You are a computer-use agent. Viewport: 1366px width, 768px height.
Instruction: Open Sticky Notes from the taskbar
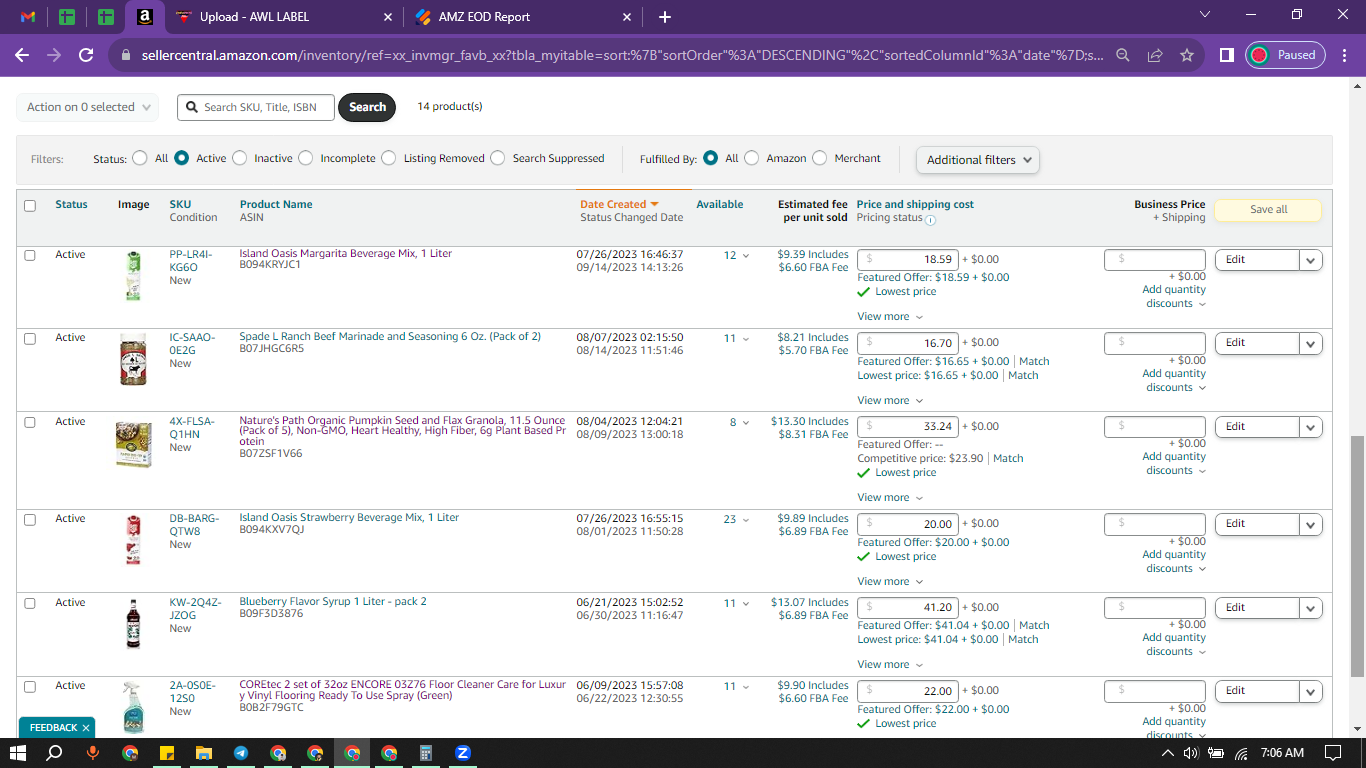click(167, 753)
